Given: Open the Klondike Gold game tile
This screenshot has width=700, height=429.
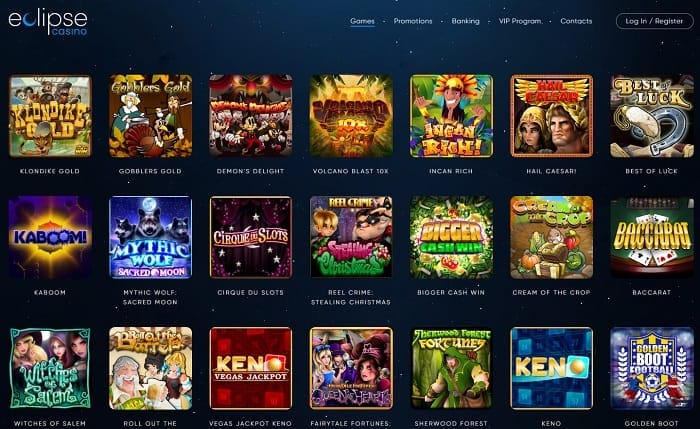Looking at the screenshot, I should click(x=50, y=116).
